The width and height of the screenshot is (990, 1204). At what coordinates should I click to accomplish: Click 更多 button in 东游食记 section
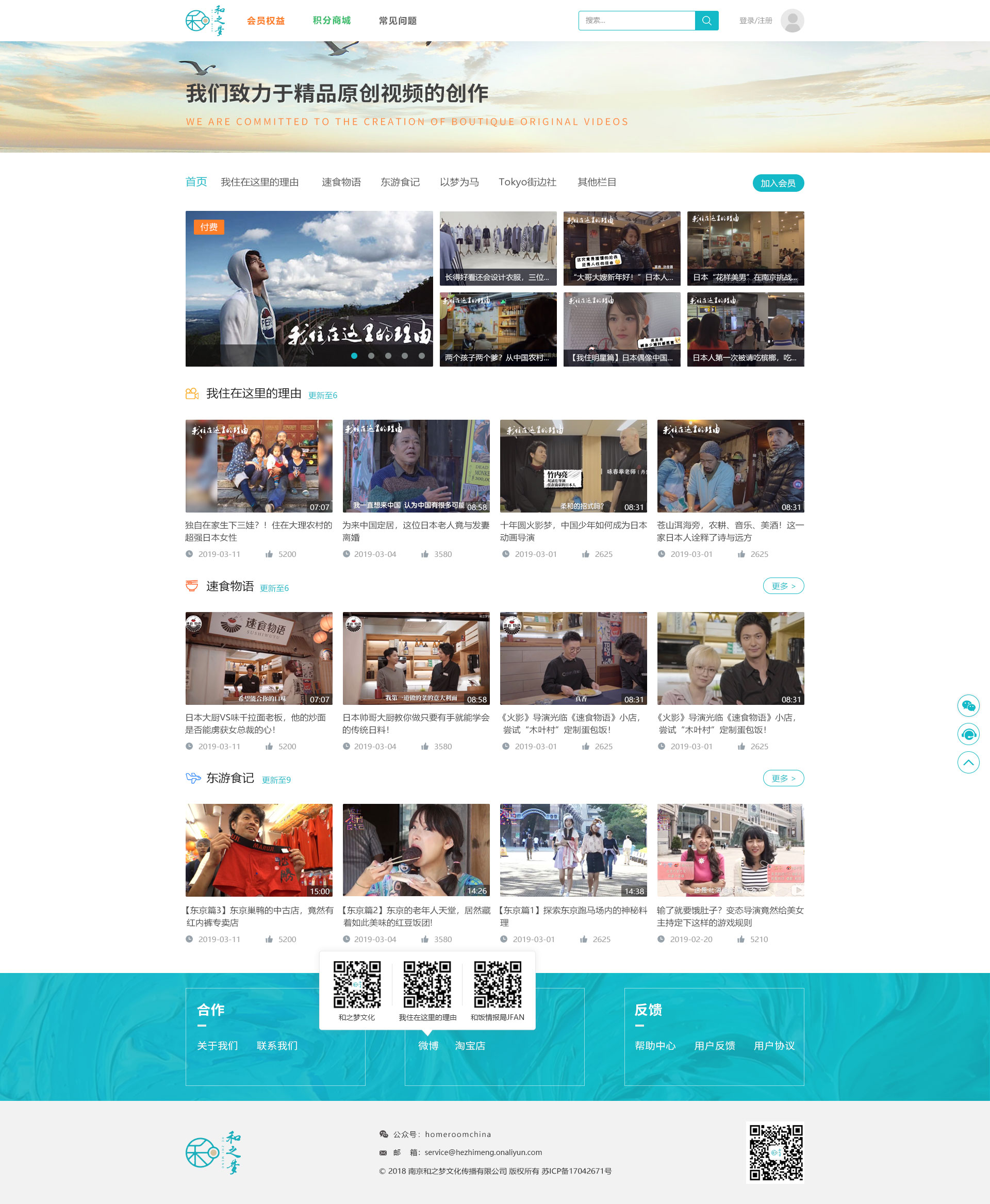(x=784, y=778)
